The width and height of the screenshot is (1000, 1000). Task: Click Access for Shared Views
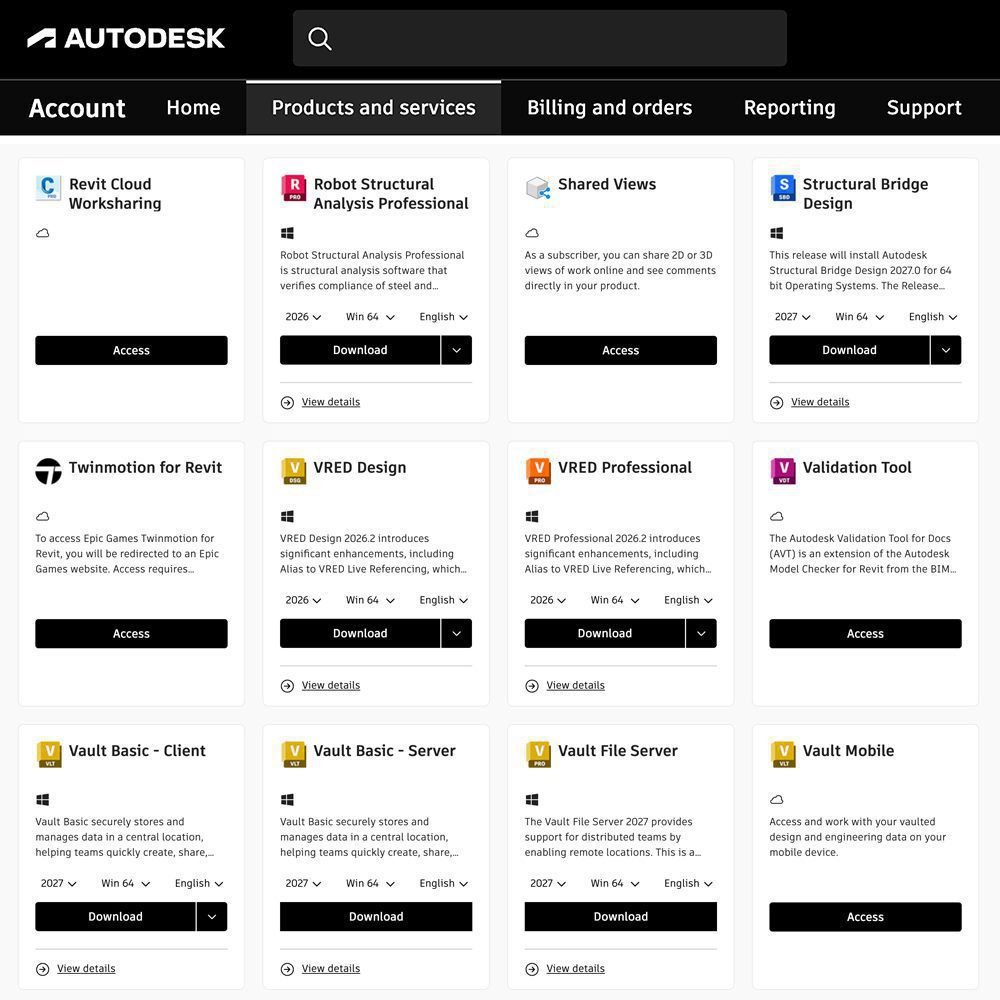click(x=621, y=350)
